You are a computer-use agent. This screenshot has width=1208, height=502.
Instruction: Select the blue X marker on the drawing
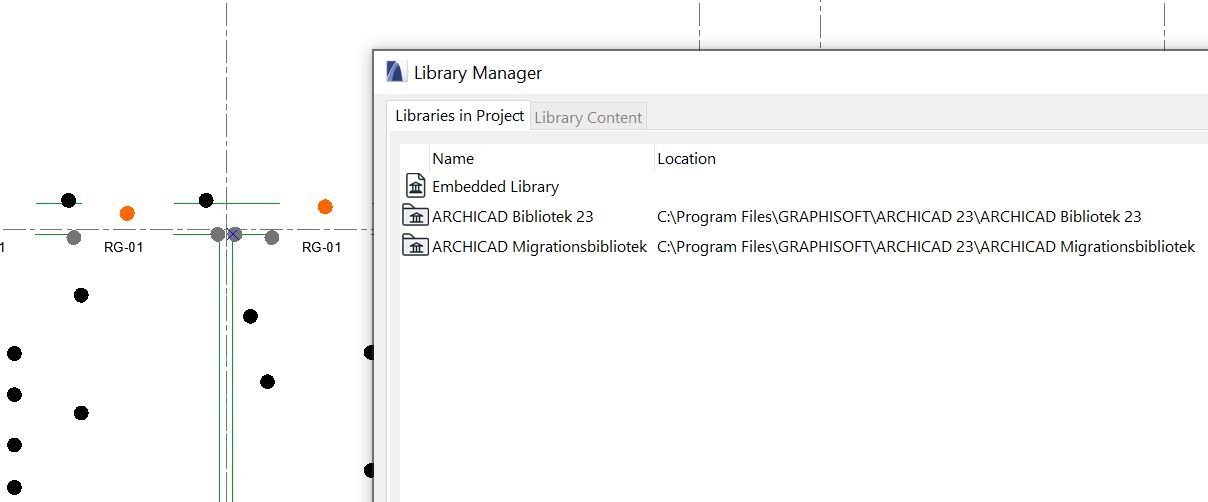coord(234,234)
